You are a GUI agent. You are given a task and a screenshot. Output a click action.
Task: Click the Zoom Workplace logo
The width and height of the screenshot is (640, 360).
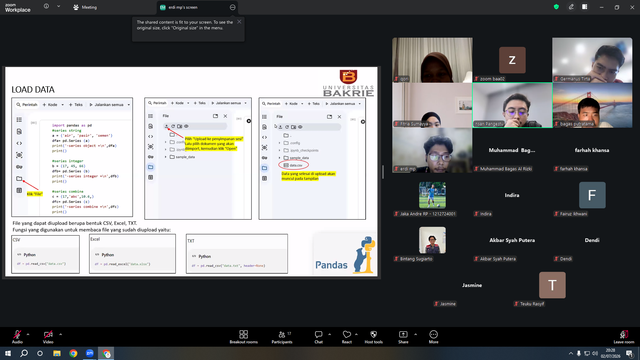pyautogui.click(x=18, y=7)
